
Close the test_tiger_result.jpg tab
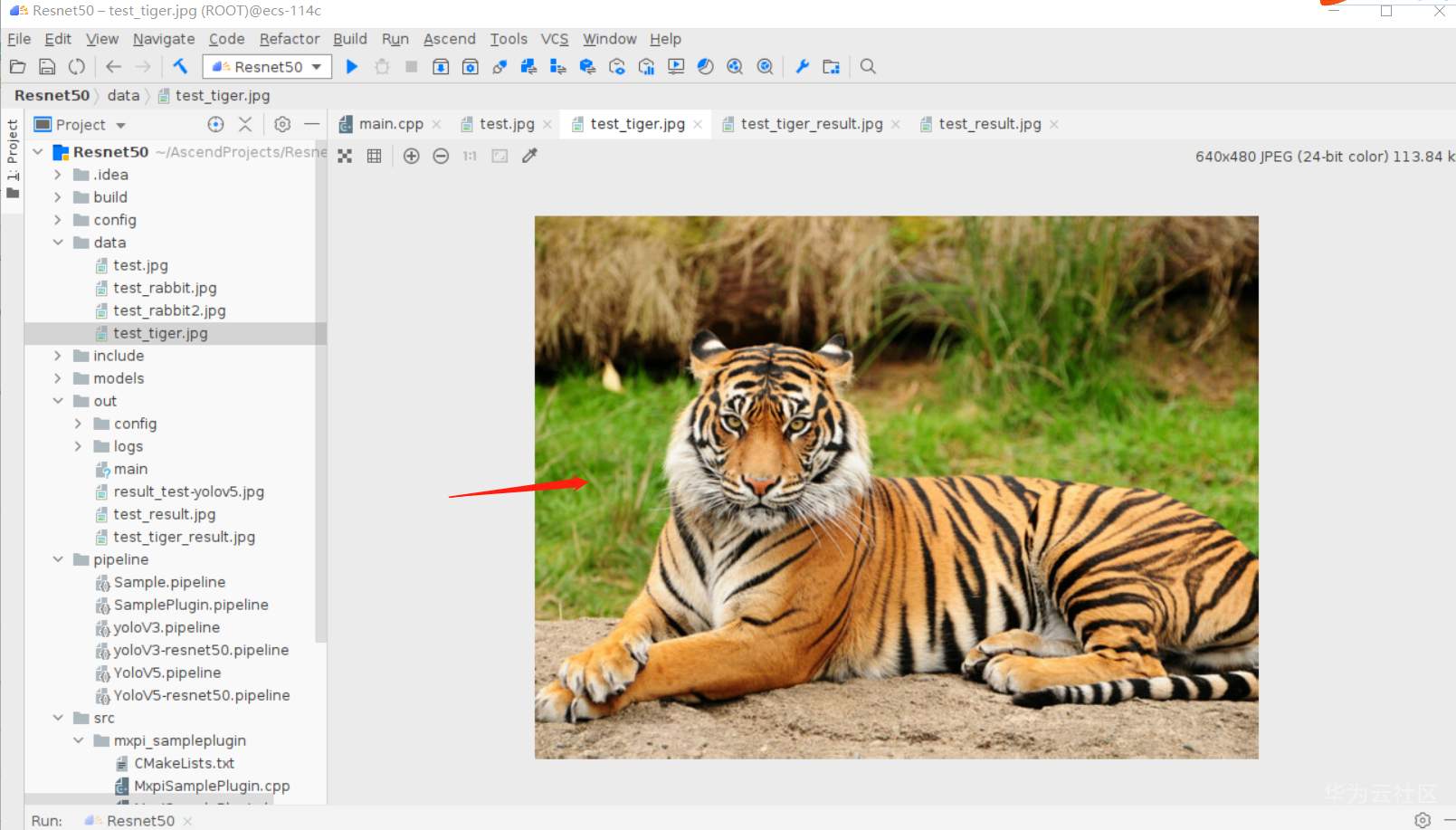tap(896, 124)
